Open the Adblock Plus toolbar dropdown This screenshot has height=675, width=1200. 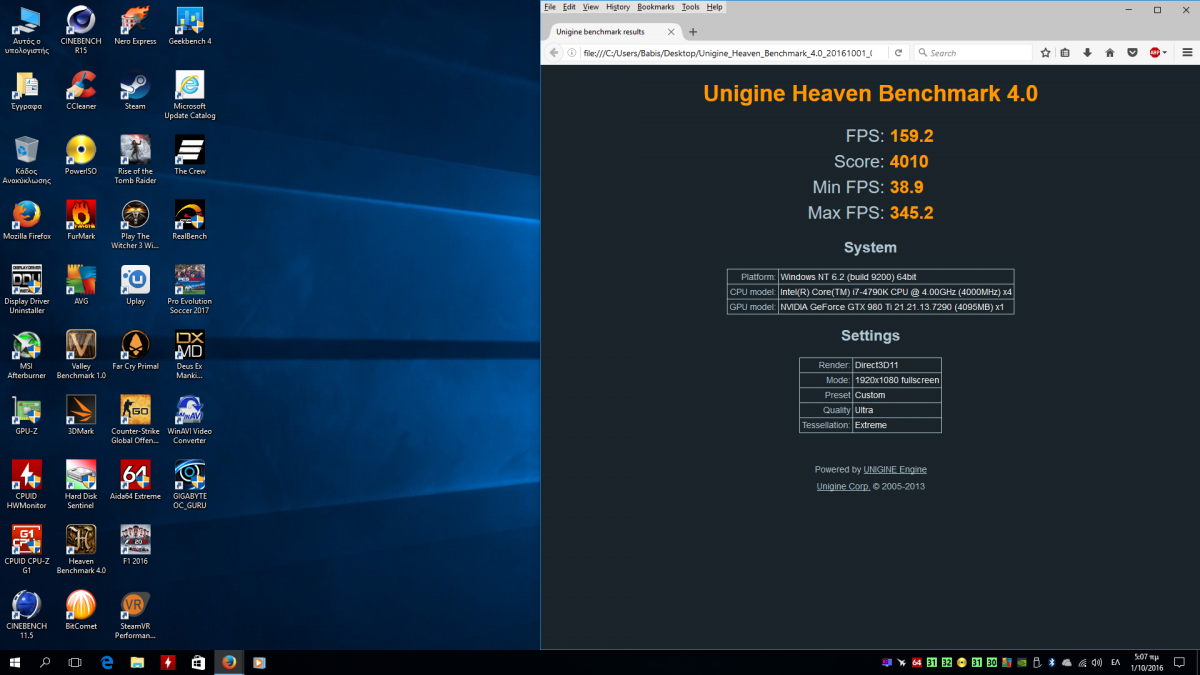pyautogui.click(x=1166, y=53)
